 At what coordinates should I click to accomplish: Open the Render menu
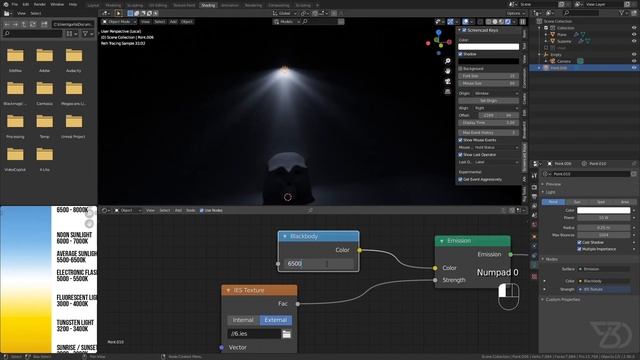(x=40, y=4)
